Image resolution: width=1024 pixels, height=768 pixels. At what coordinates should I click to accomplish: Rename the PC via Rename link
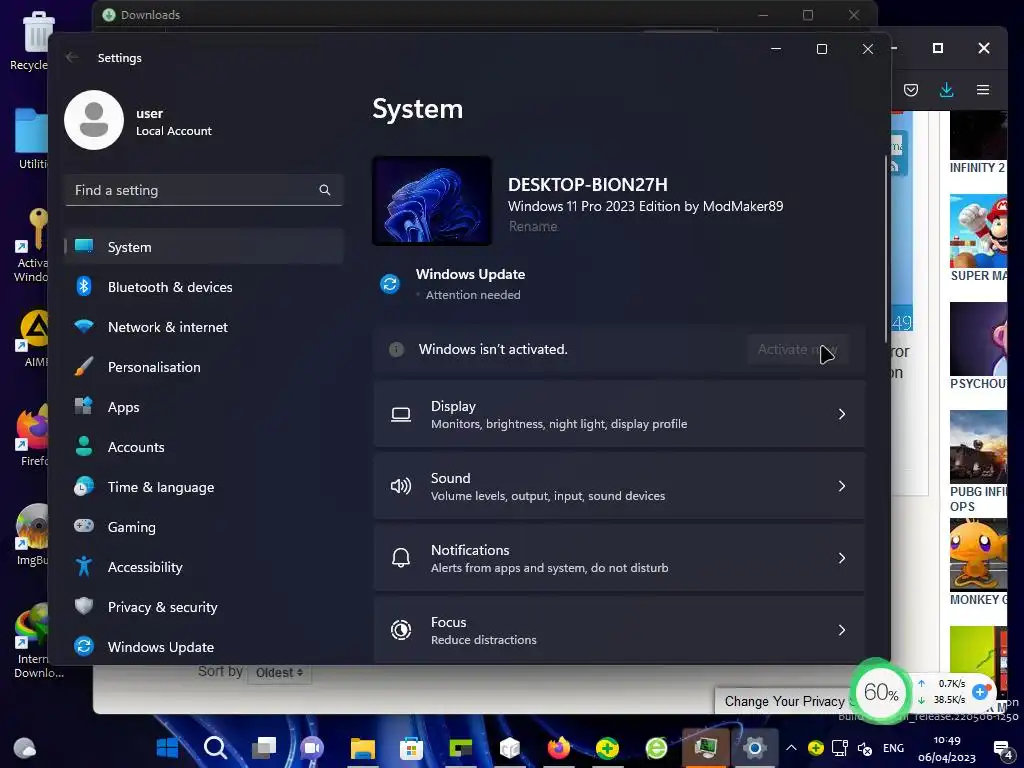[x=533, y=226]
